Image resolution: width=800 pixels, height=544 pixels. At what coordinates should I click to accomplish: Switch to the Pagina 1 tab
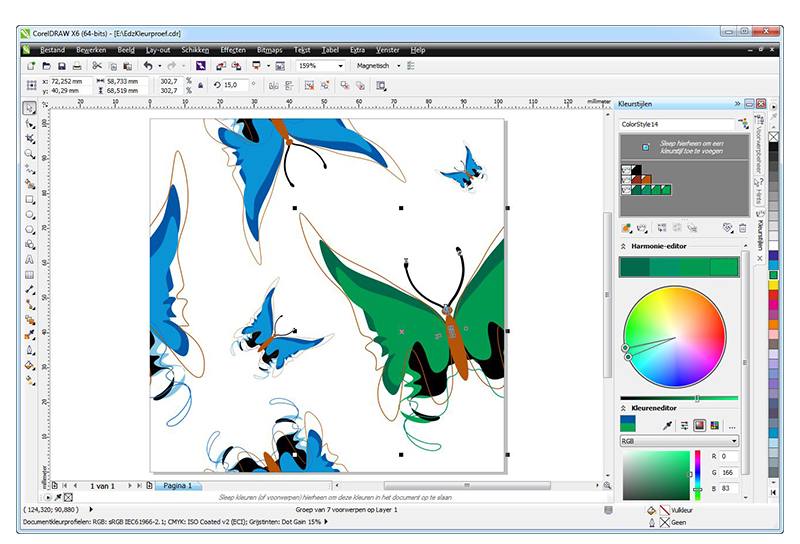pos(177,485)
